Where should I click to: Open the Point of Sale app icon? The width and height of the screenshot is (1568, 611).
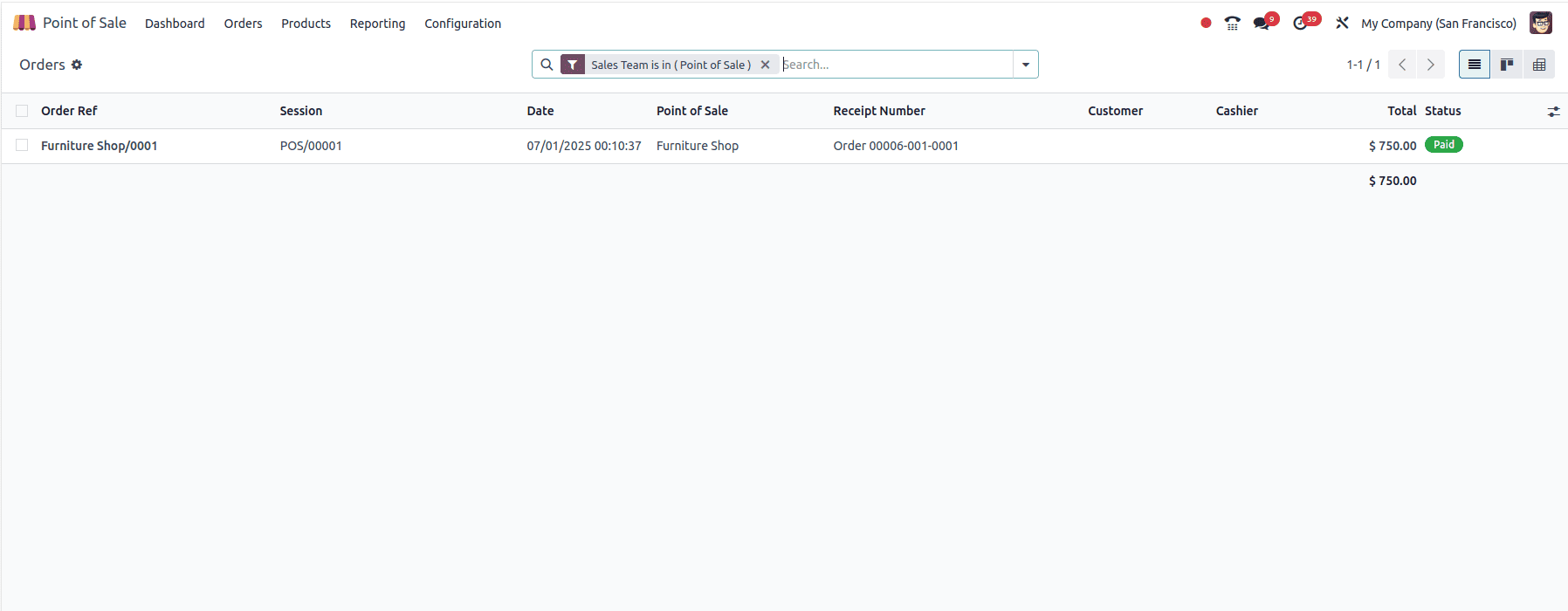[24, 23]
